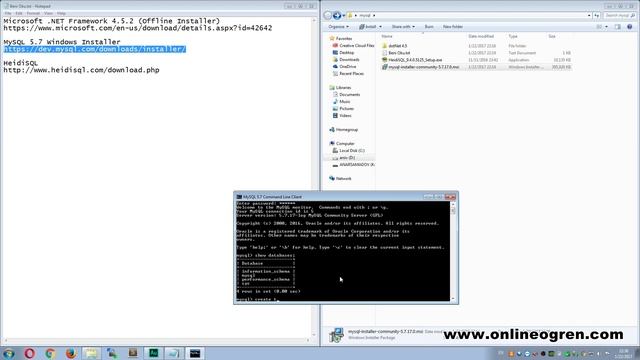
Task: Click the taskbar clock
Action: pos(623,353)
